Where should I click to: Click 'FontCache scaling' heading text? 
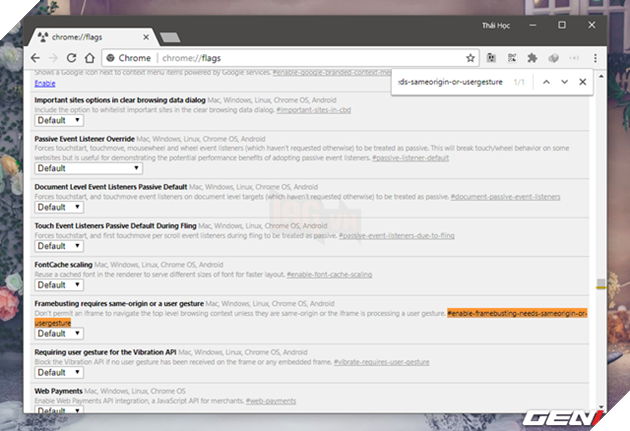click(63, 265)
